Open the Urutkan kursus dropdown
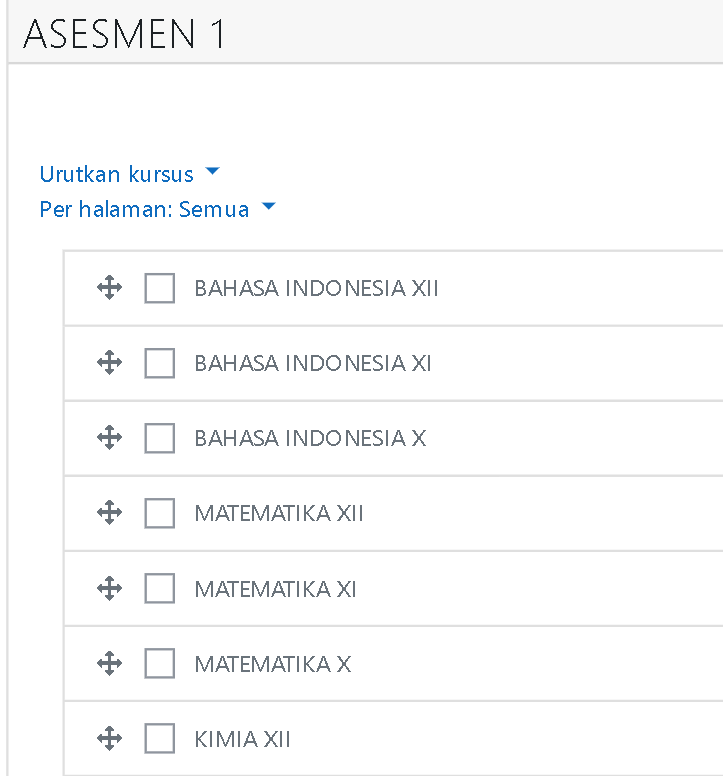The width and height of the screenshot is (723, 776). (129, 174)
